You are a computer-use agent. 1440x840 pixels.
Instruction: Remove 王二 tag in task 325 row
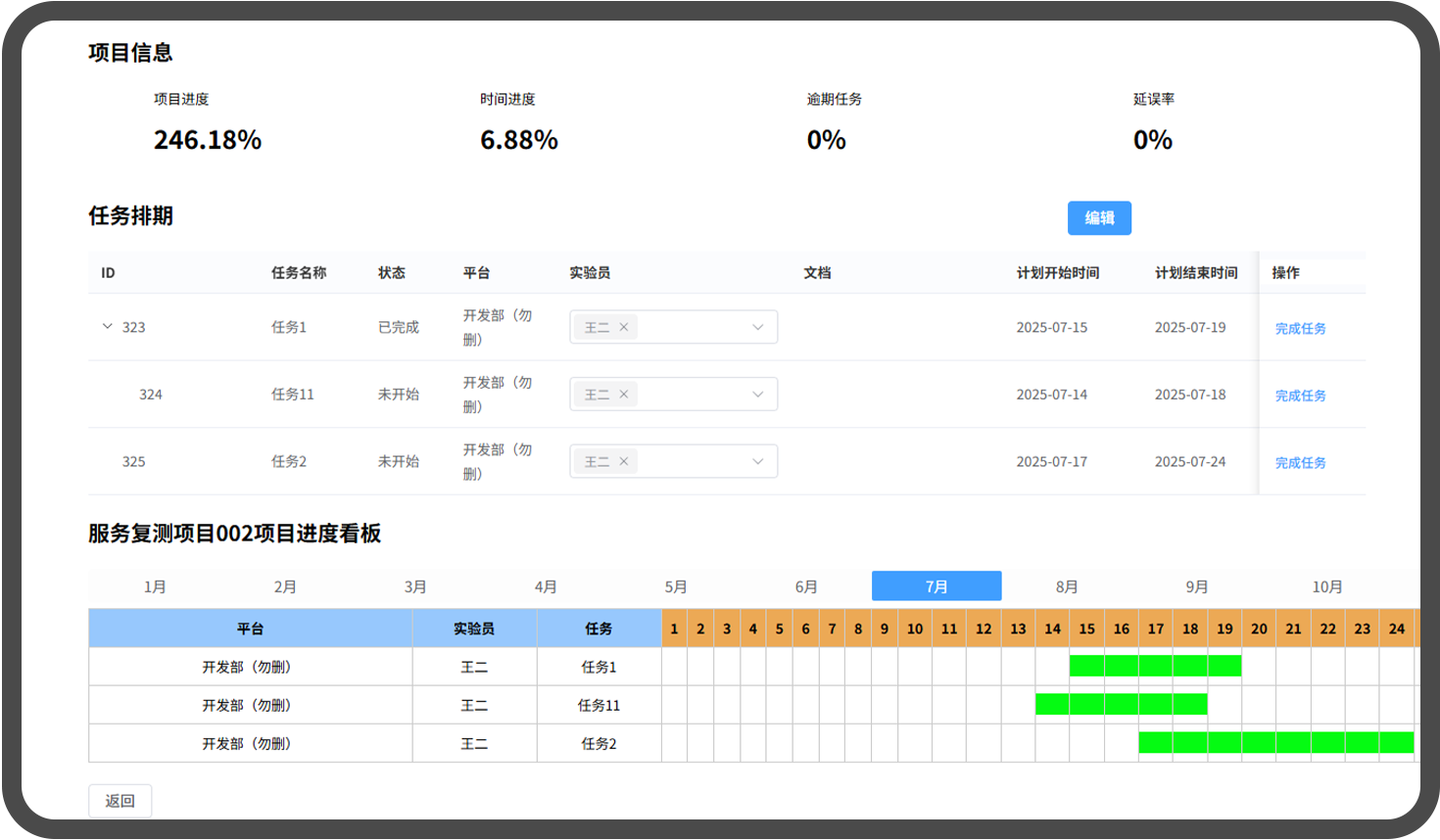624,461
